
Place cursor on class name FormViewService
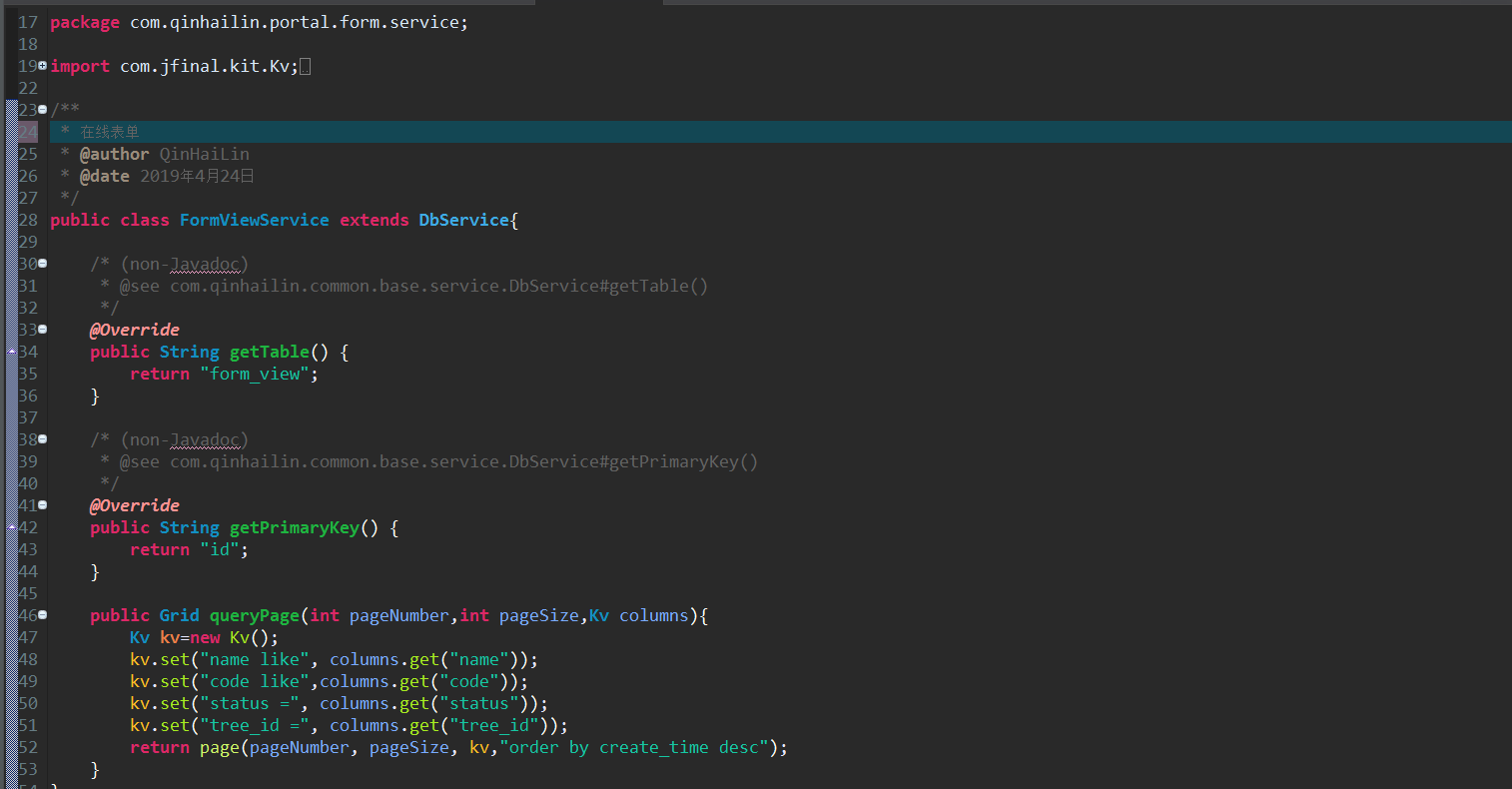click(254, 220)
